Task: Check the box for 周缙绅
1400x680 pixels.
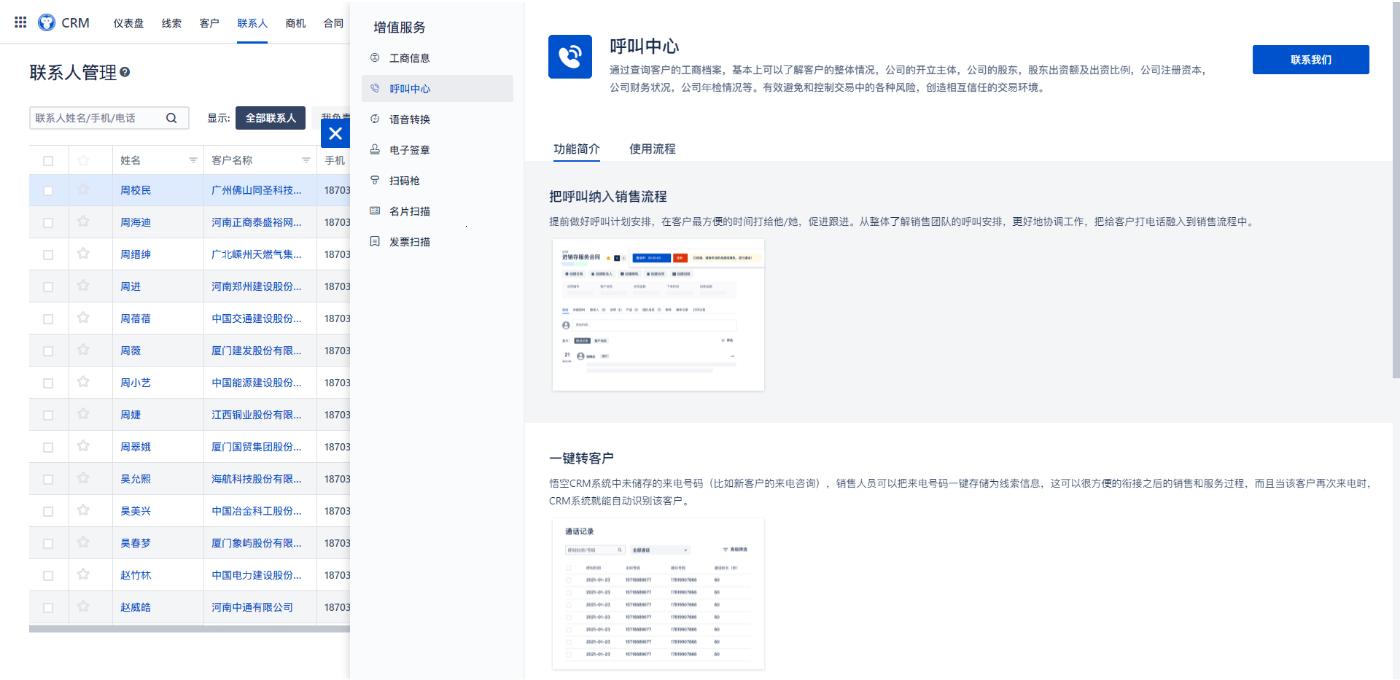Action: point(48,254)
